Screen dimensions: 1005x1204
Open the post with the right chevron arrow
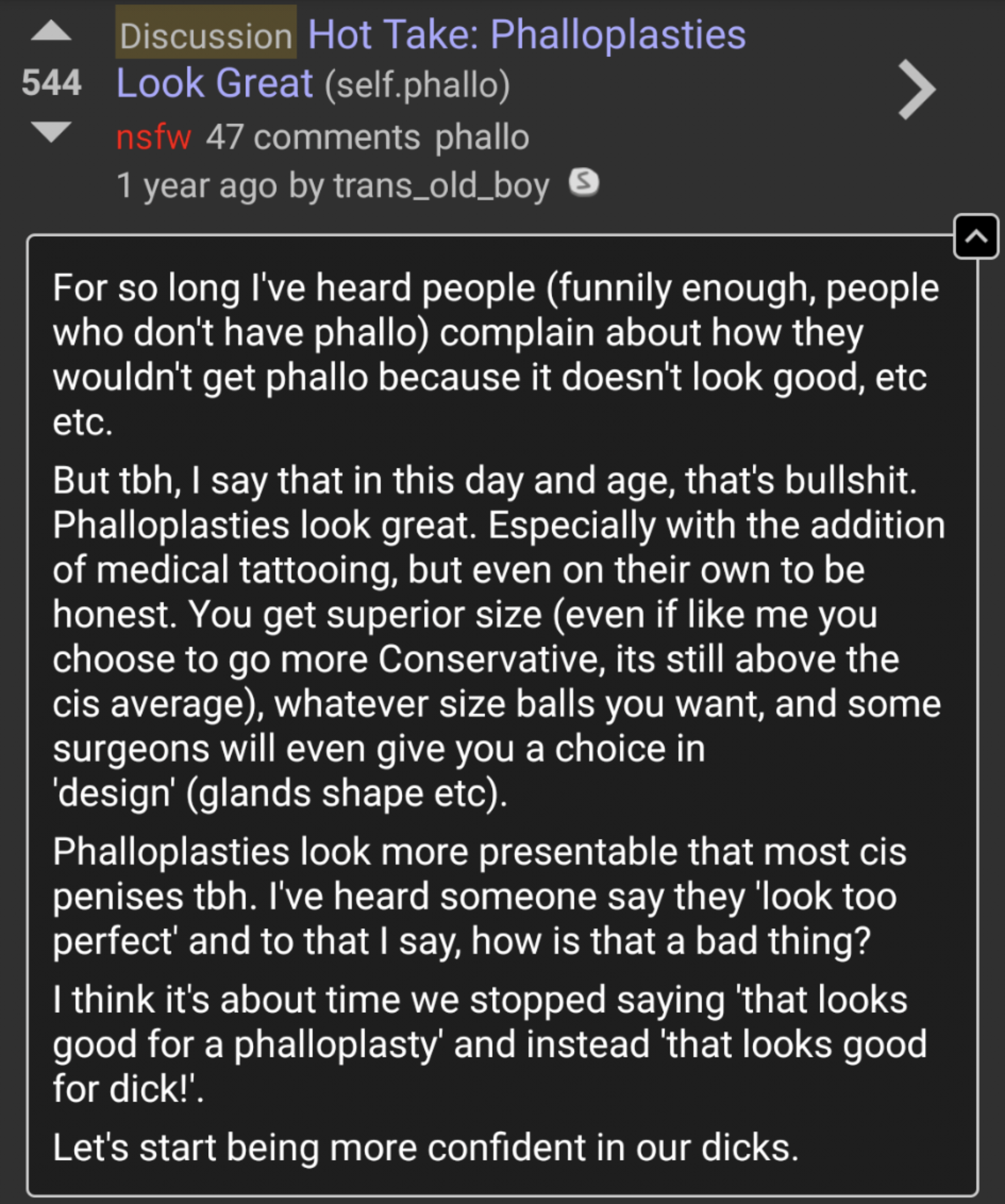[x=916, y=90]
